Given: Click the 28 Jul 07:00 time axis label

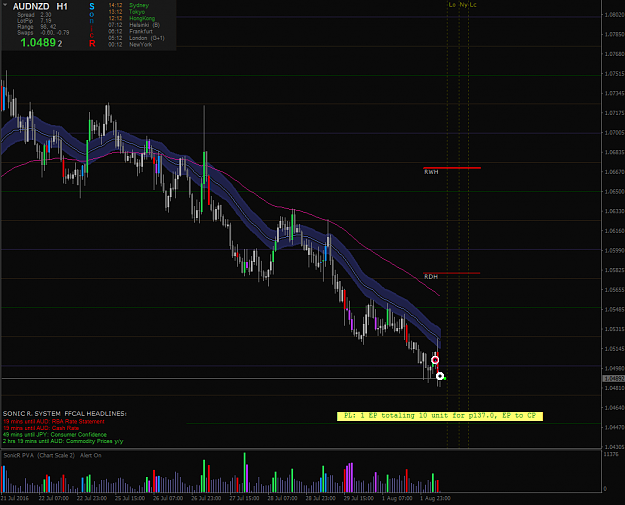Looking at the screenshot, I should (x=282, y=498).
